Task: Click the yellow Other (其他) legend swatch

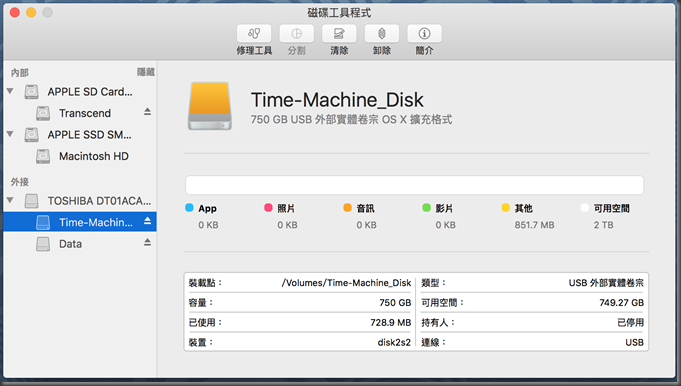Action: (505, 208)
